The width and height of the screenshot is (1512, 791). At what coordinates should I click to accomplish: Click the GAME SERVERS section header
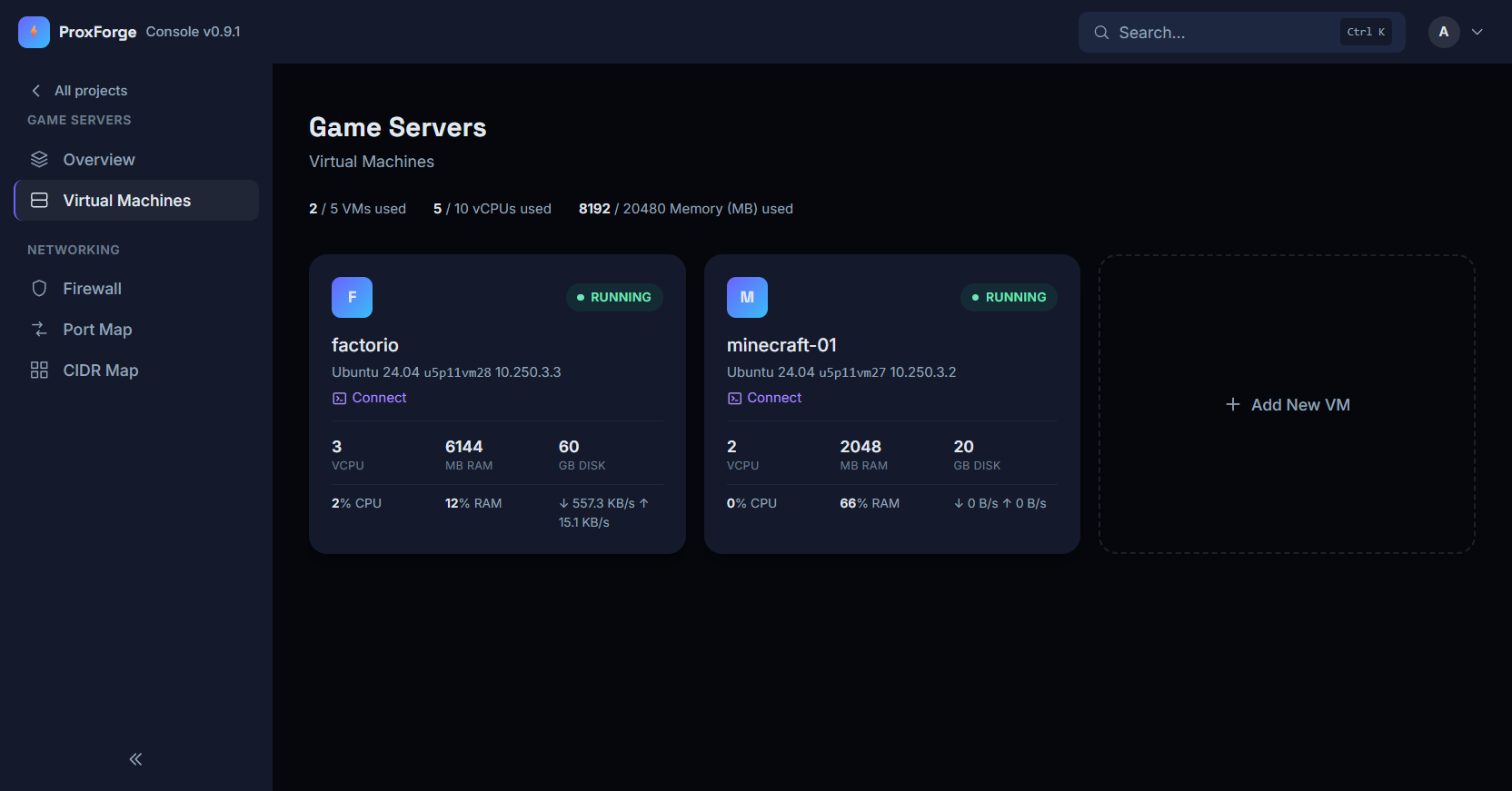tap(79, 120)
